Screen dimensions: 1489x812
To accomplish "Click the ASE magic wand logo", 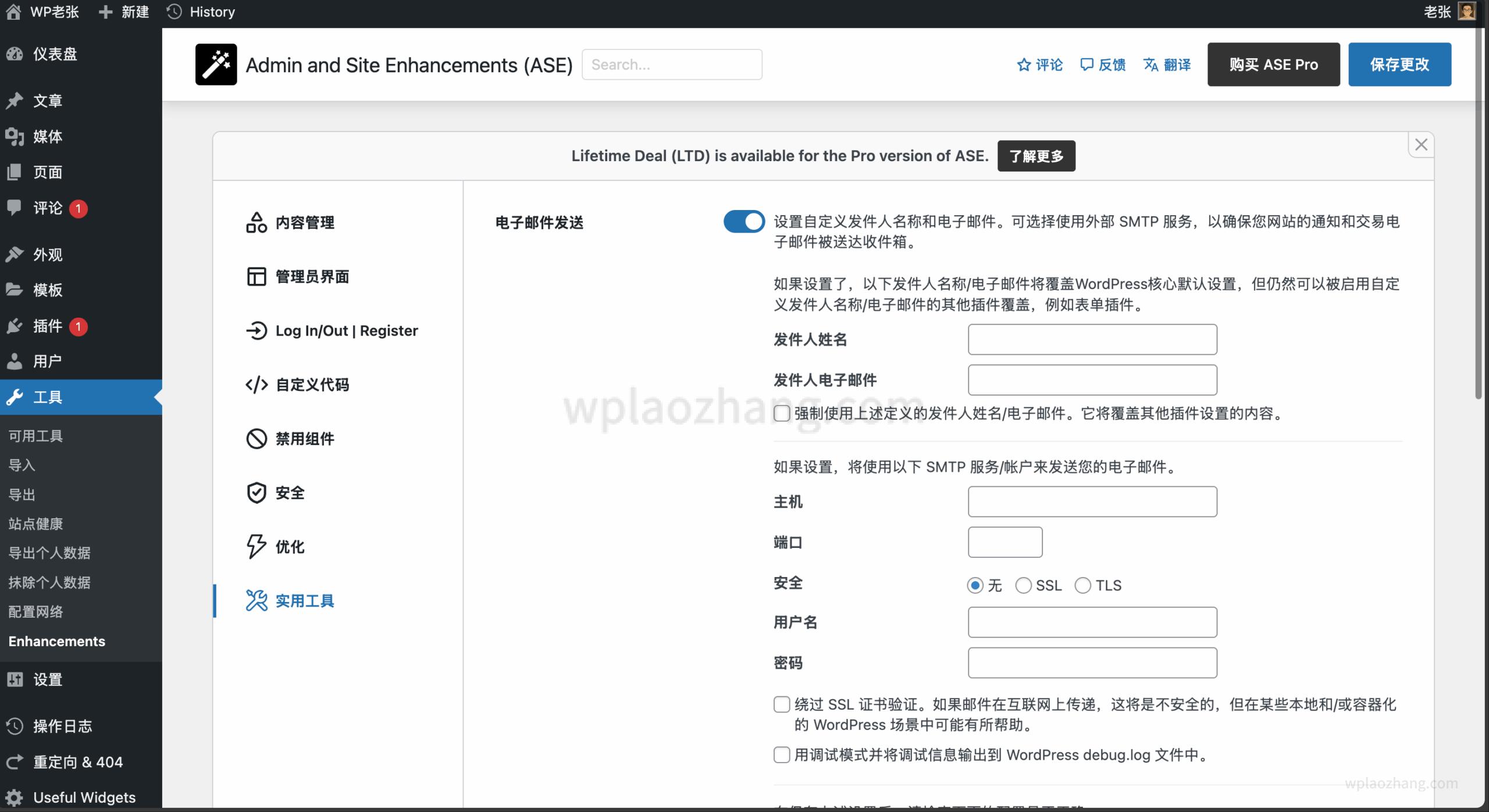I will pyautogui.click(x=216, y=65).
